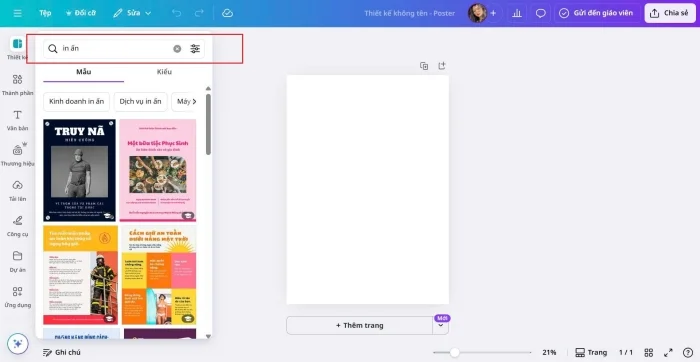Viewport: 700px width, 362px height.
Task: Check the cloud save status icon
Action: 227,13
